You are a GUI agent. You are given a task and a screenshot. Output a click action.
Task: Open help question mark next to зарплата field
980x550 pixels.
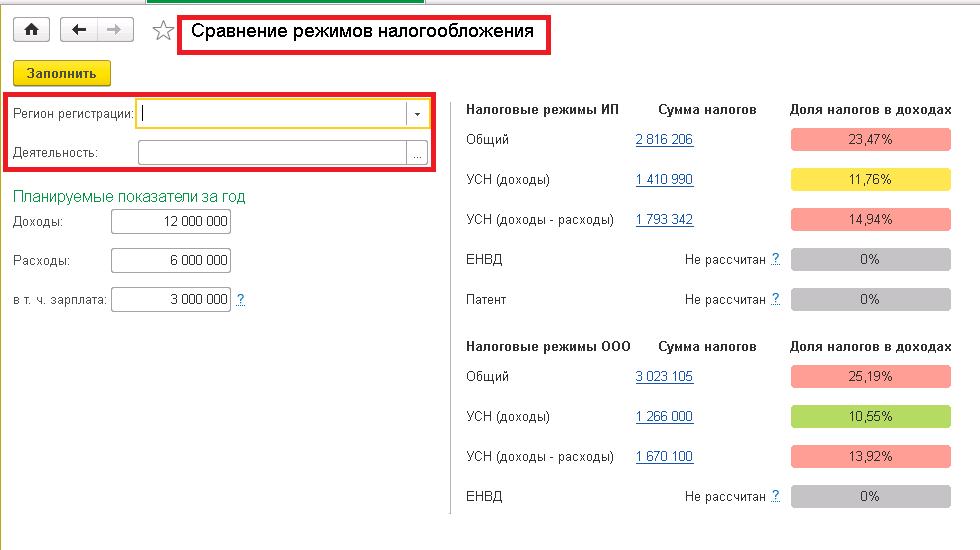click(x=240, y=299)
